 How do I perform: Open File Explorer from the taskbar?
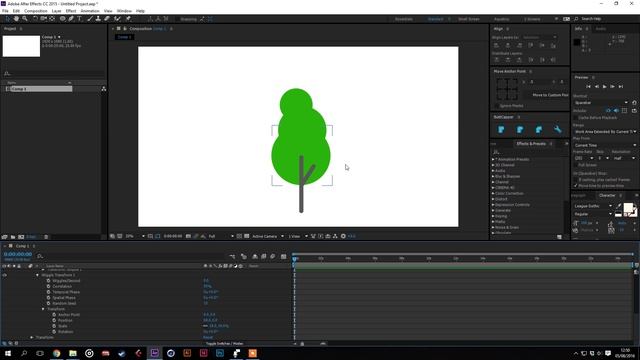tap(73, 353)
